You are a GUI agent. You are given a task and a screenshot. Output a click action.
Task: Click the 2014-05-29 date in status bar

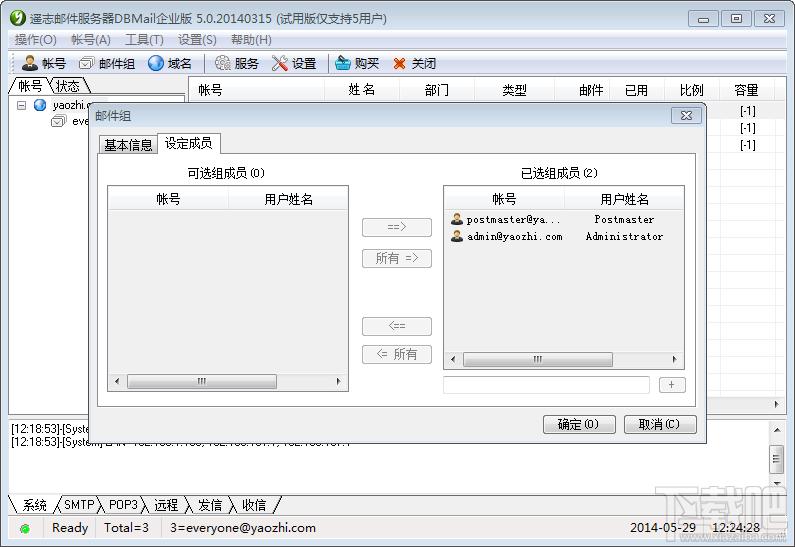663,528
